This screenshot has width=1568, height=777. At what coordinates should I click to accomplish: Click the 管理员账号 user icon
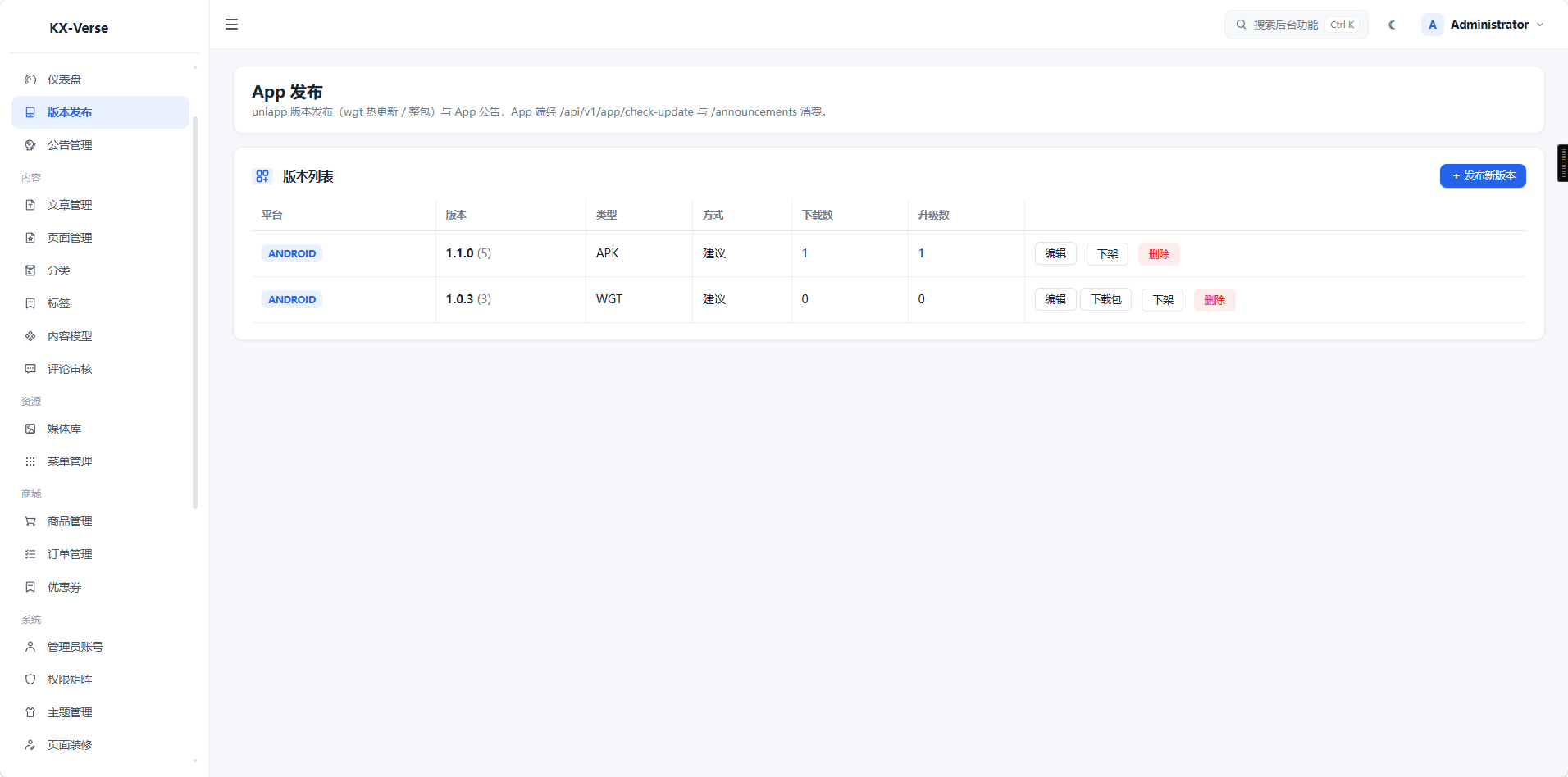pyautogui.click(x=30, y=647)
